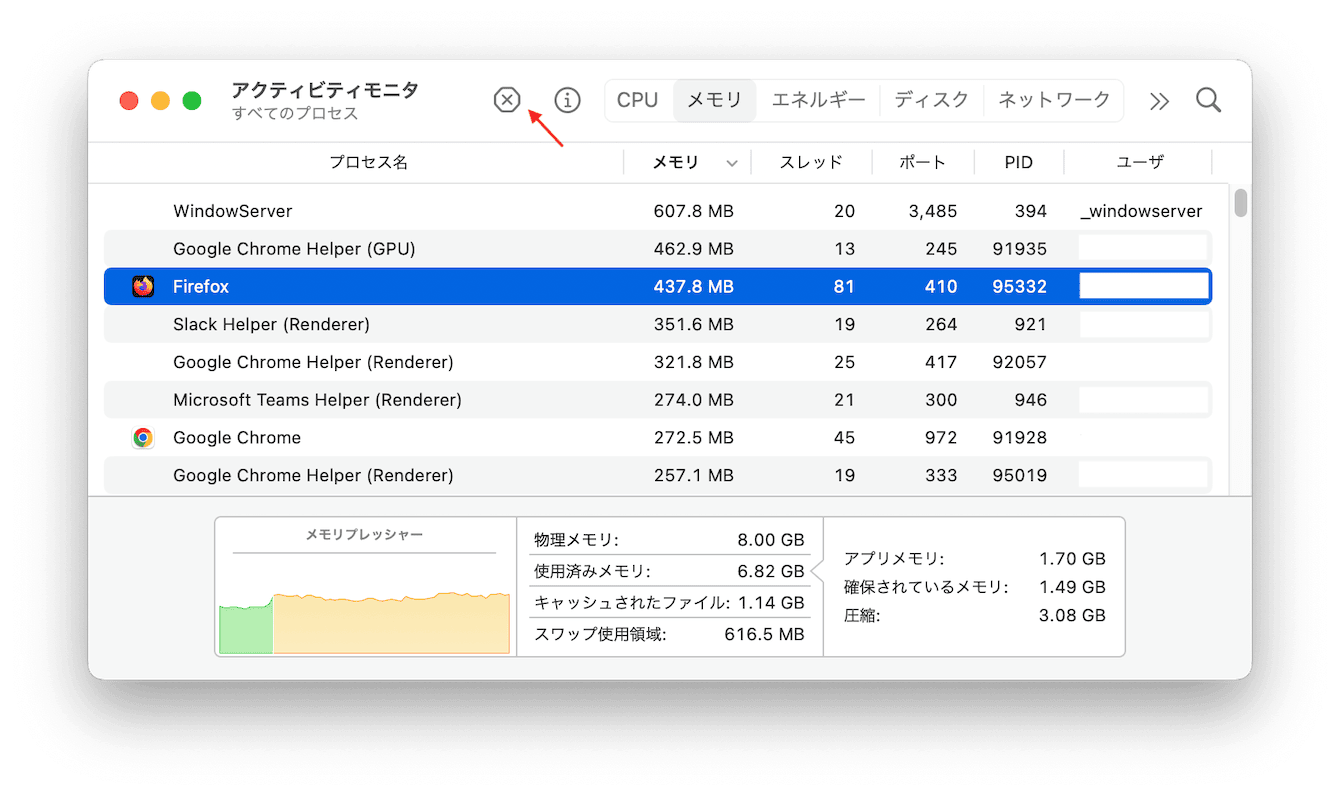The height and width of the screenshot is (796, 1340).
Task: Select Google Chrome Helper (GPU) row
Action: (658, 249)
